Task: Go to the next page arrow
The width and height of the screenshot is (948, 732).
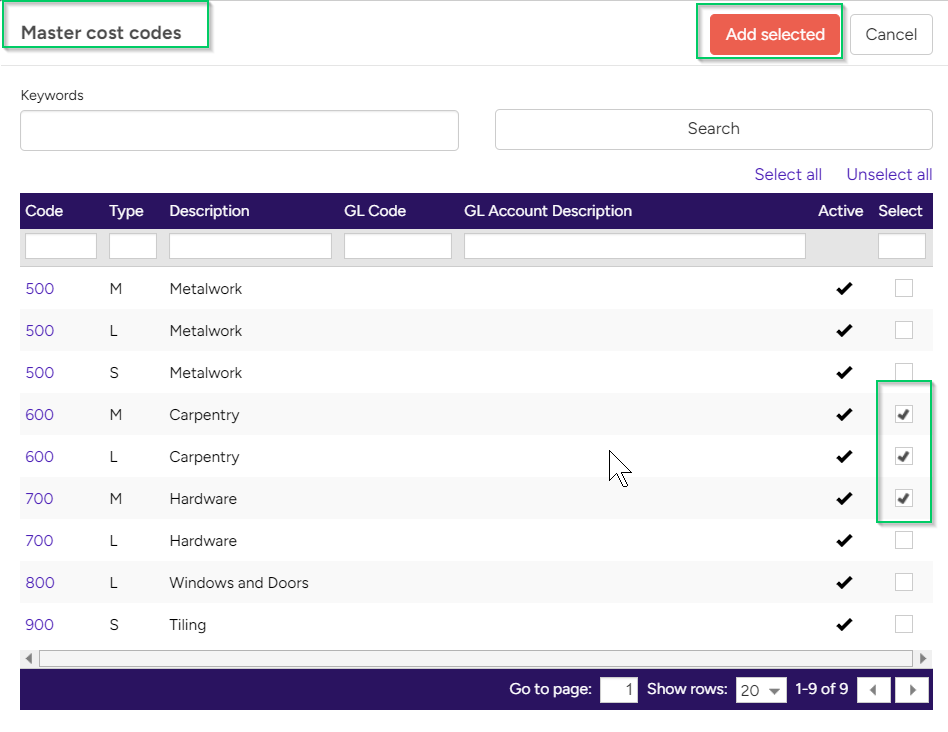Action: [912, 690]
